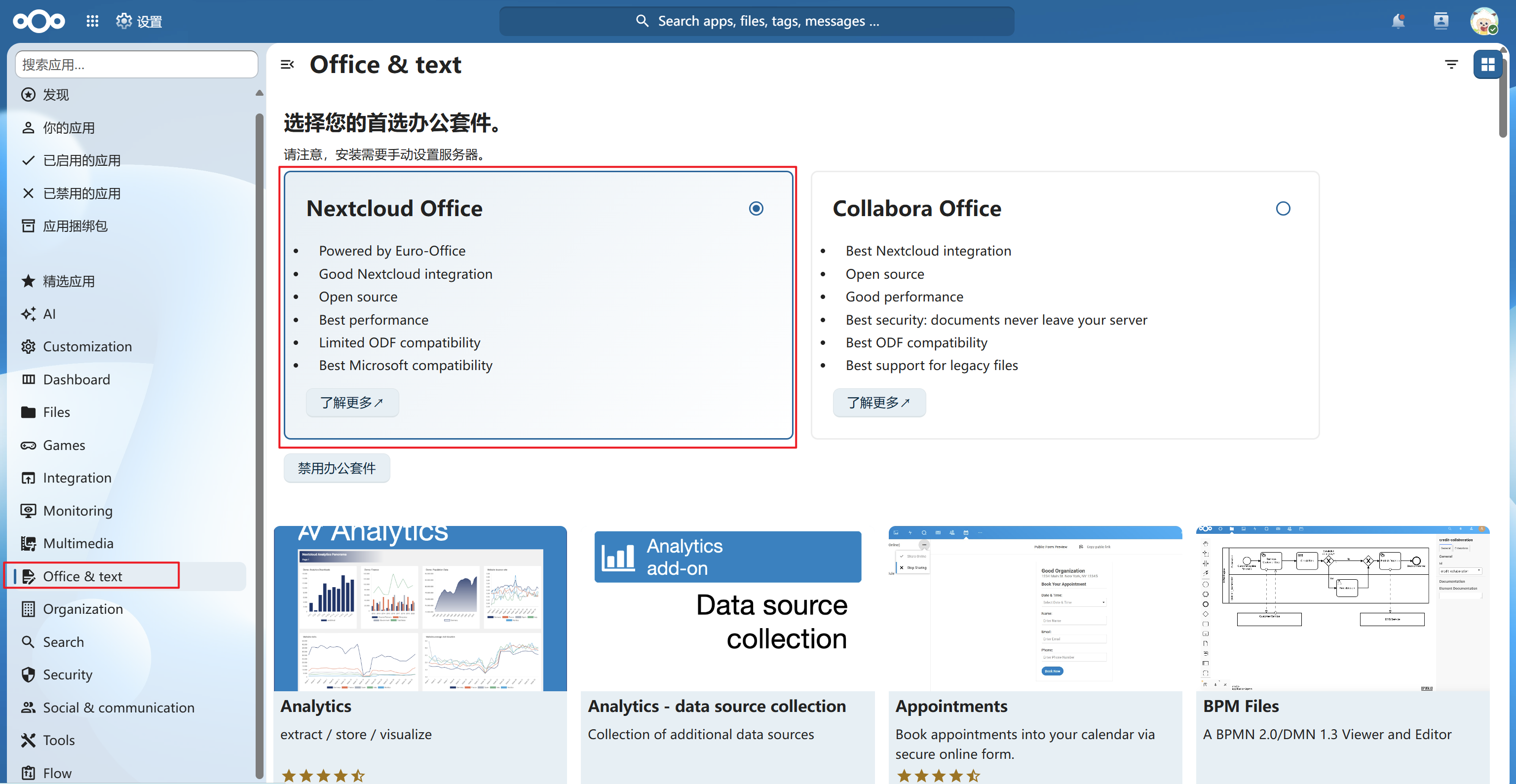Select the Nextcloud Office radio button
1516x784 pixels.
[756, 208]
